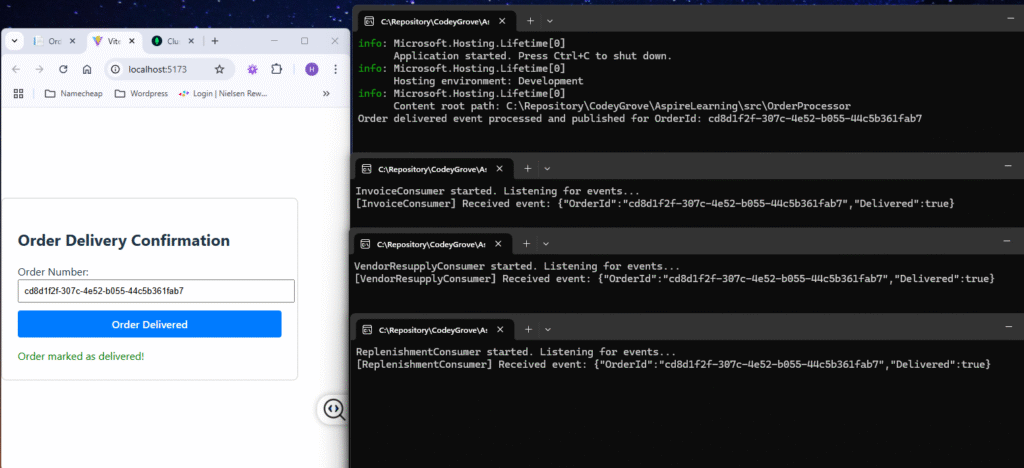Close the Vite browser tab
The height and width of the screenshot is (468, 1024).
click(x=132, y=41)
